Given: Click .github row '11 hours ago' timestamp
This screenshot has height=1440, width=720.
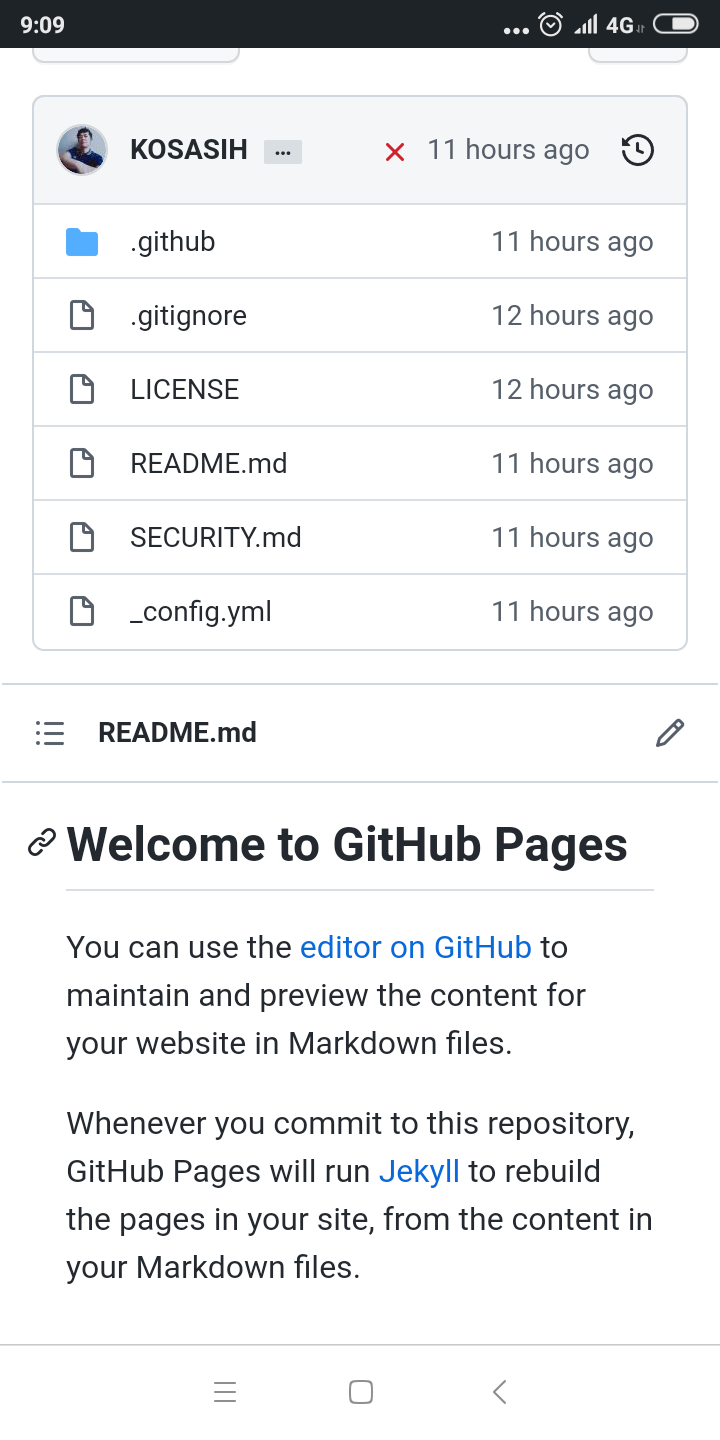Looking at the screenshot, I should (572, 242).
